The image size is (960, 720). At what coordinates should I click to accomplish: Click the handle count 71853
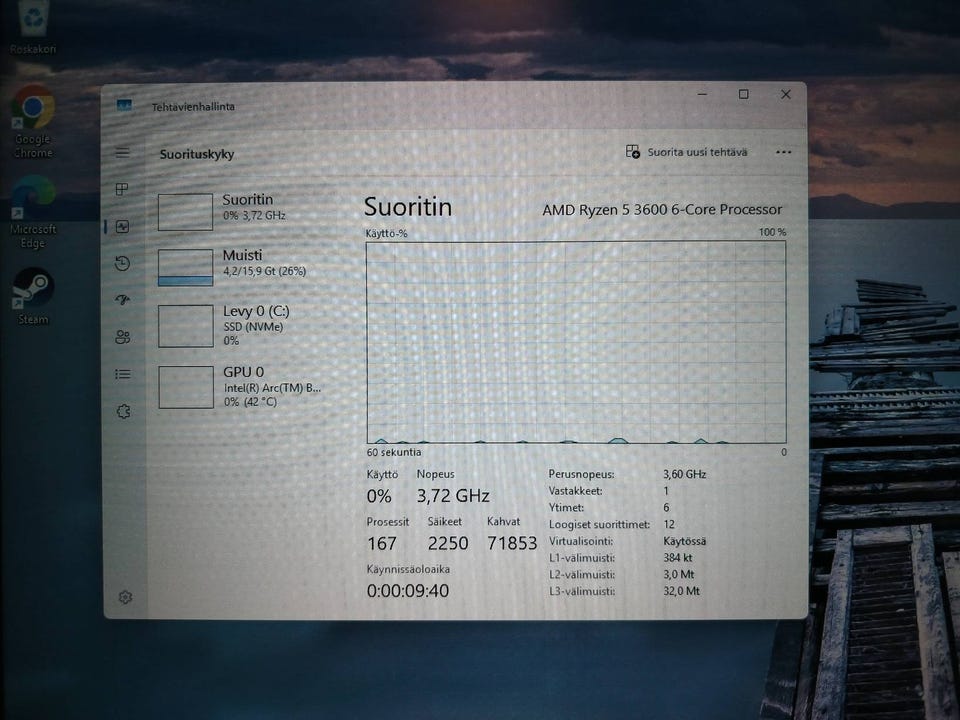tap(512, 543)
